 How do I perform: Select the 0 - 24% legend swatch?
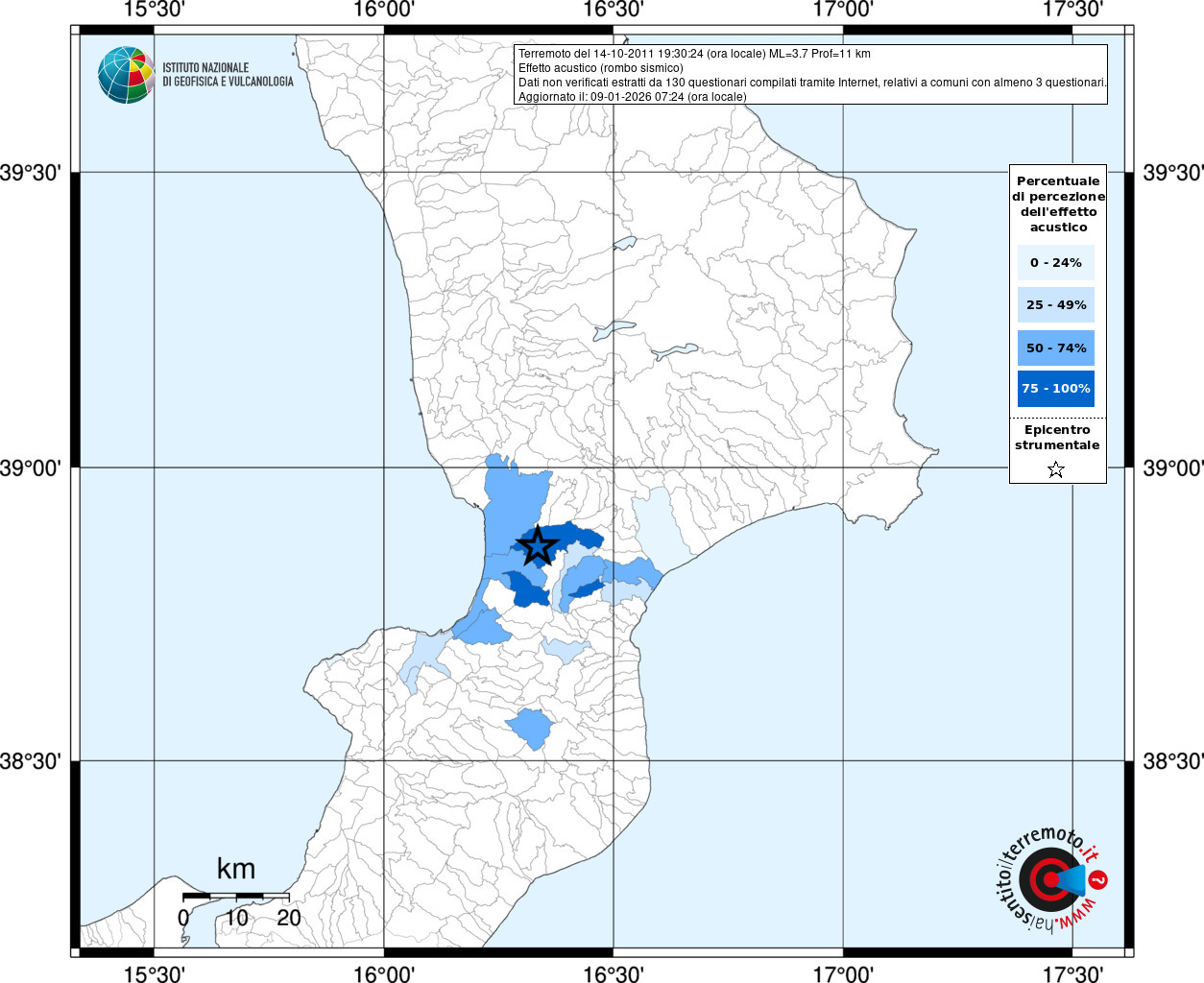pos(1056,262)
